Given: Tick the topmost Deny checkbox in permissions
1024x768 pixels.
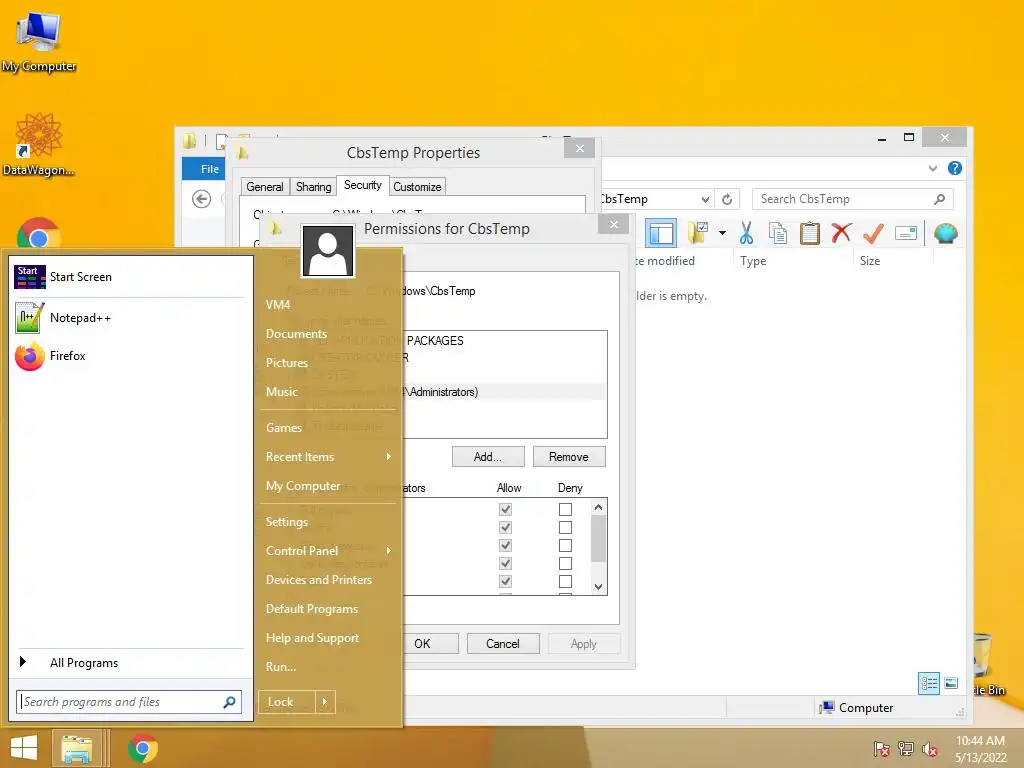Looking at the screenshot, I should pyautogui.click(x=566, y=509).
